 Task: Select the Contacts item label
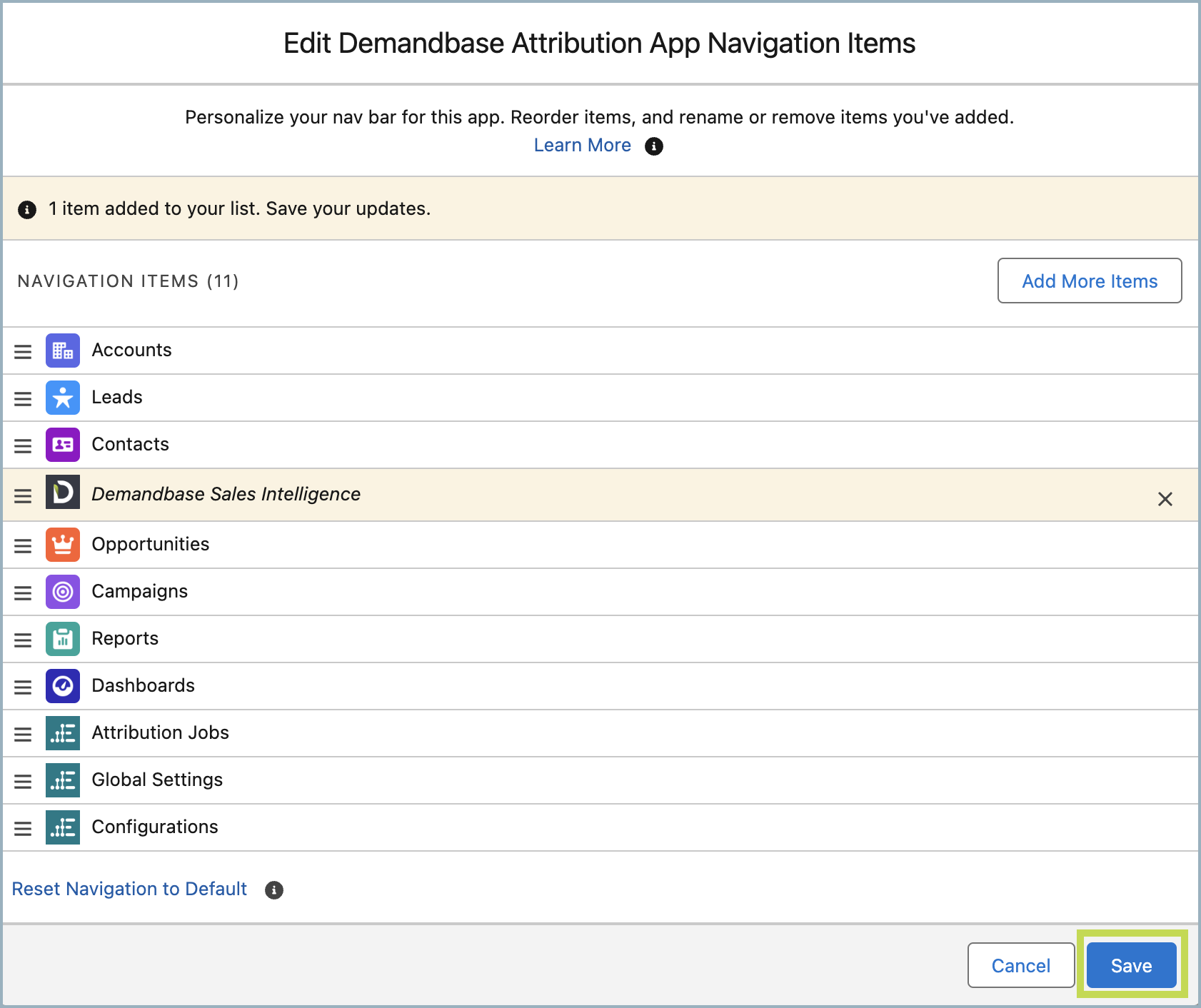click(131, 444)
